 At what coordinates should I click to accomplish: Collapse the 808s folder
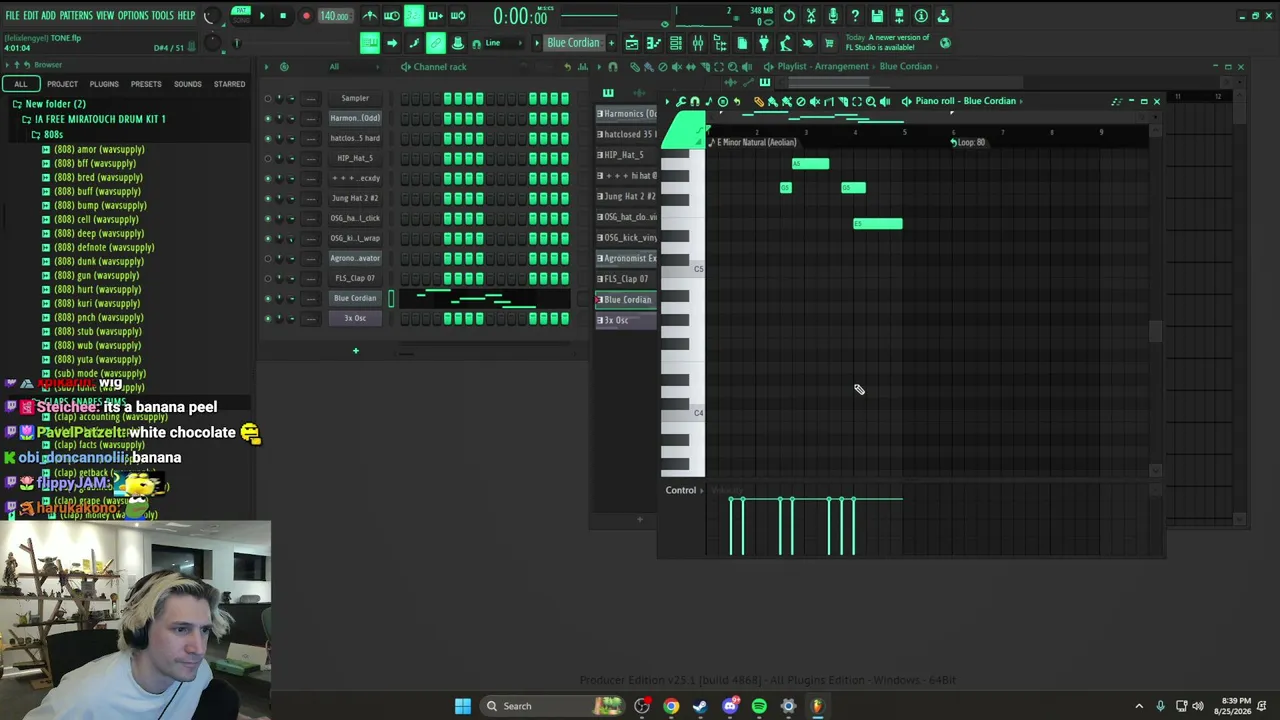[x=36, y=134]
